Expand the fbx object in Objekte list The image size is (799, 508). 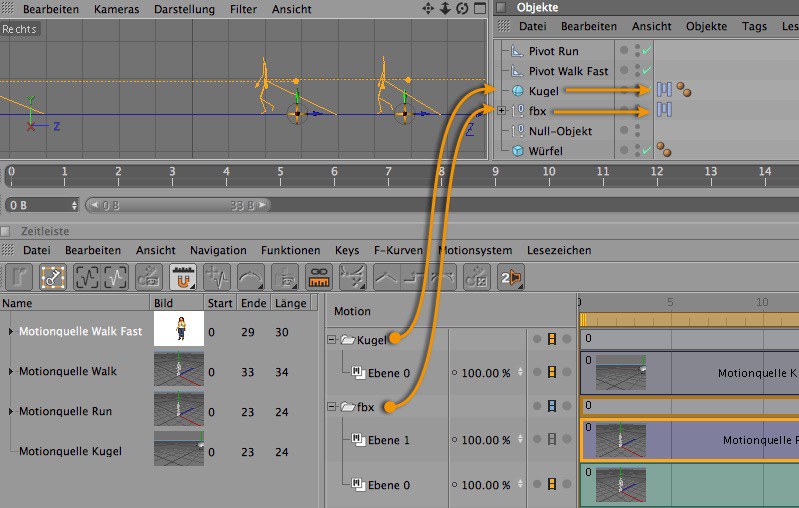[x=502, y=111]
